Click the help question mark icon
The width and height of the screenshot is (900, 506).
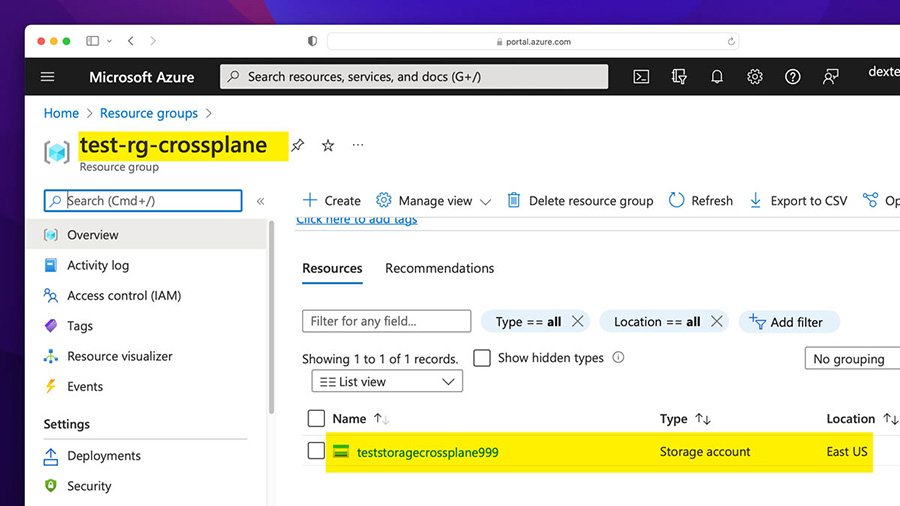click(x=792, y=77)
